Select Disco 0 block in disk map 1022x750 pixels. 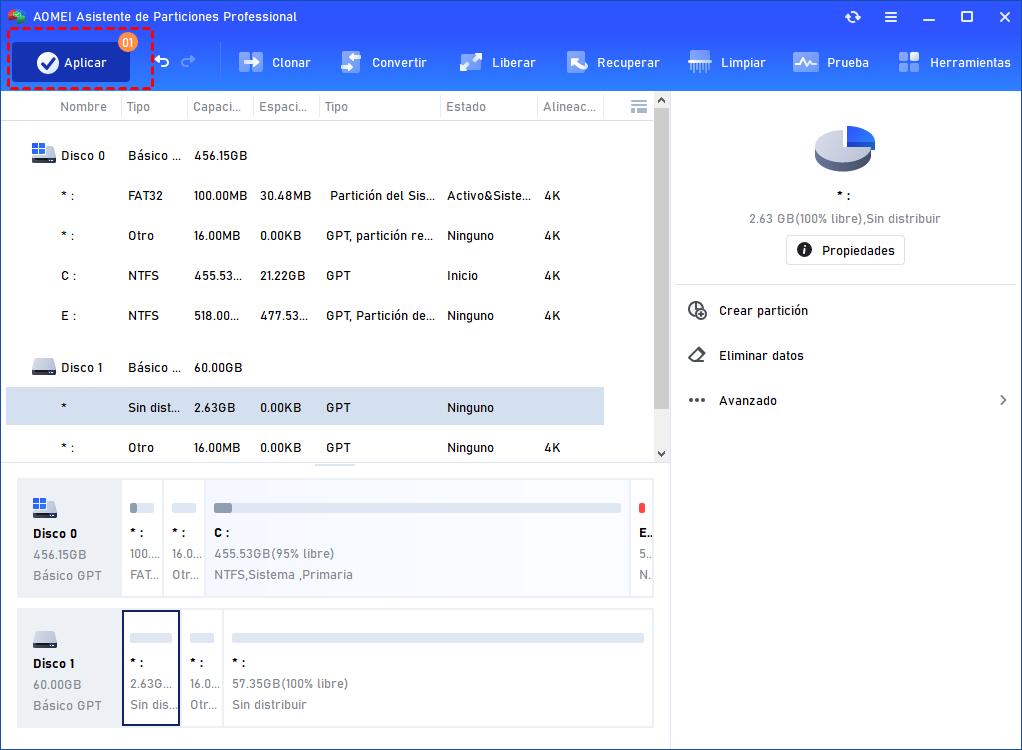[69, 538]
